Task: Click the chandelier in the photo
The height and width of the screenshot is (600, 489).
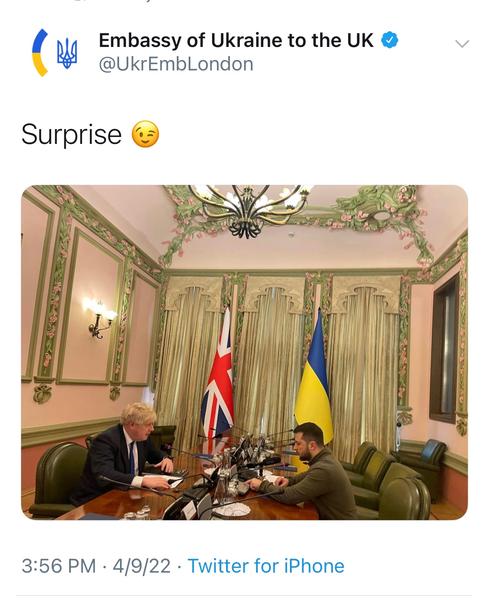Action: pos(249,209)
